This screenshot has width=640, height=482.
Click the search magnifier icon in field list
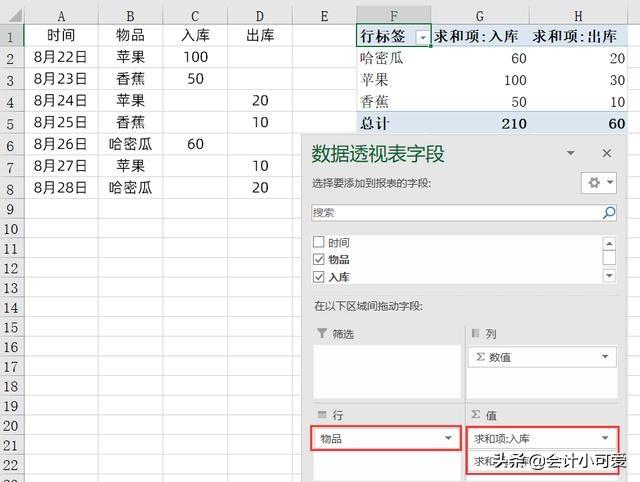click(x=609, y=213)
